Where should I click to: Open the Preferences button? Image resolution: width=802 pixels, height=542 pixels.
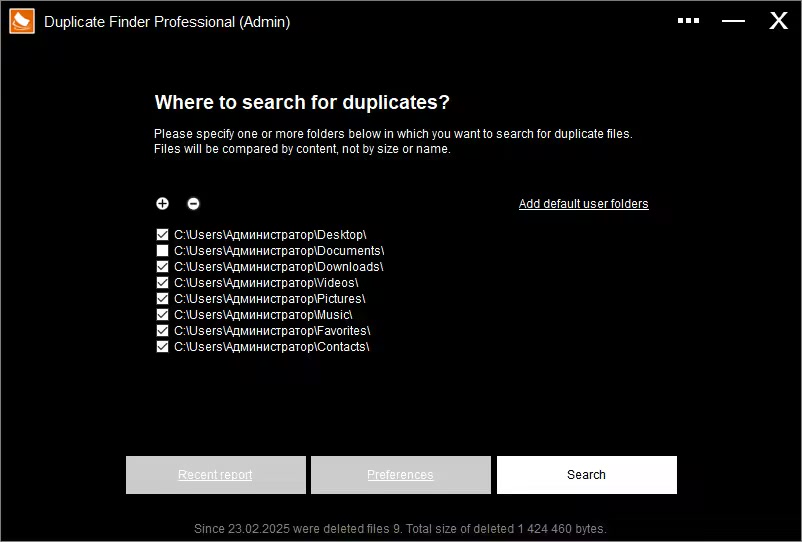tap(400, 475)
